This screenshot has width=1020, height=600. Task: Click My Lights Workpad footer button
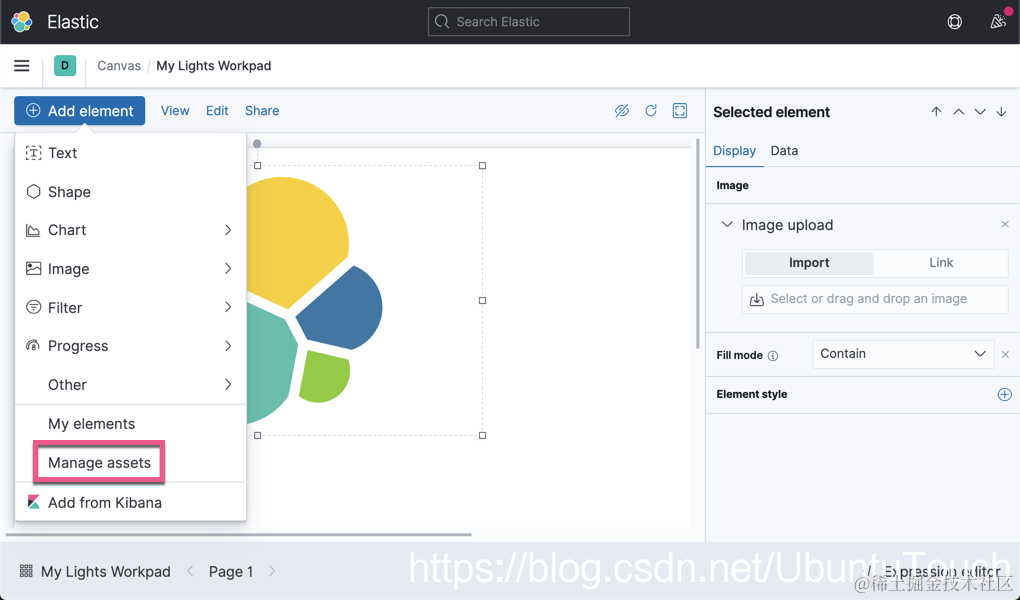pyautogui.click(x=95, y=571)
